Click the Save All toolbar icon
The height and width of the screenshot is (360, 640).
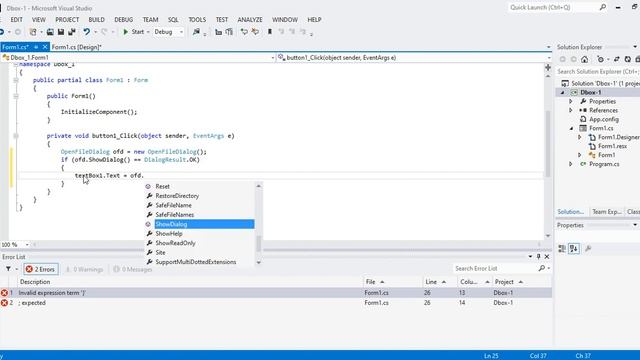pyautogui.click(x=72, y=32)
